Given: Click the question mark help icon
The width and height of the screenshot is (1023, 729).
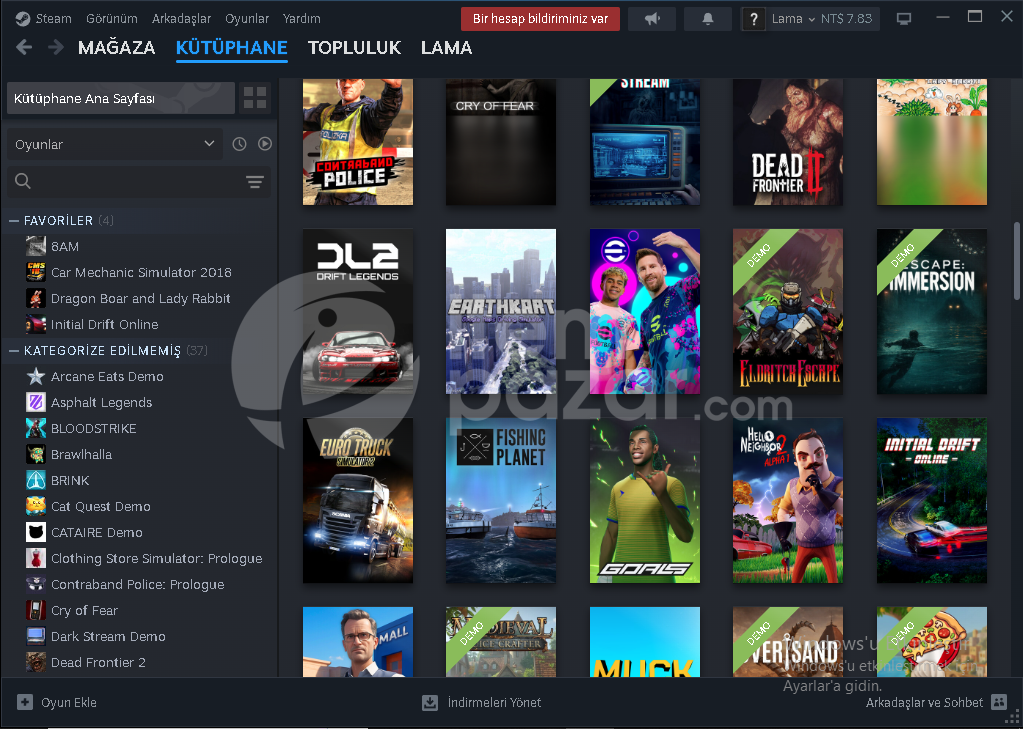Looking at the screenshot, I should point(754,19).
